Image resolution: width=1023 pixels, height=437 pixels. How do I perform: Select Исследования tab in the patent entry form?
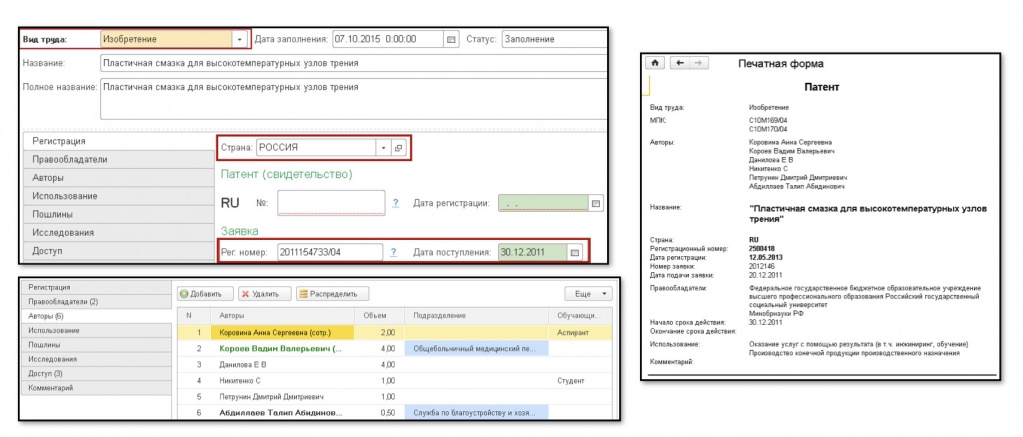pos(119,232)
